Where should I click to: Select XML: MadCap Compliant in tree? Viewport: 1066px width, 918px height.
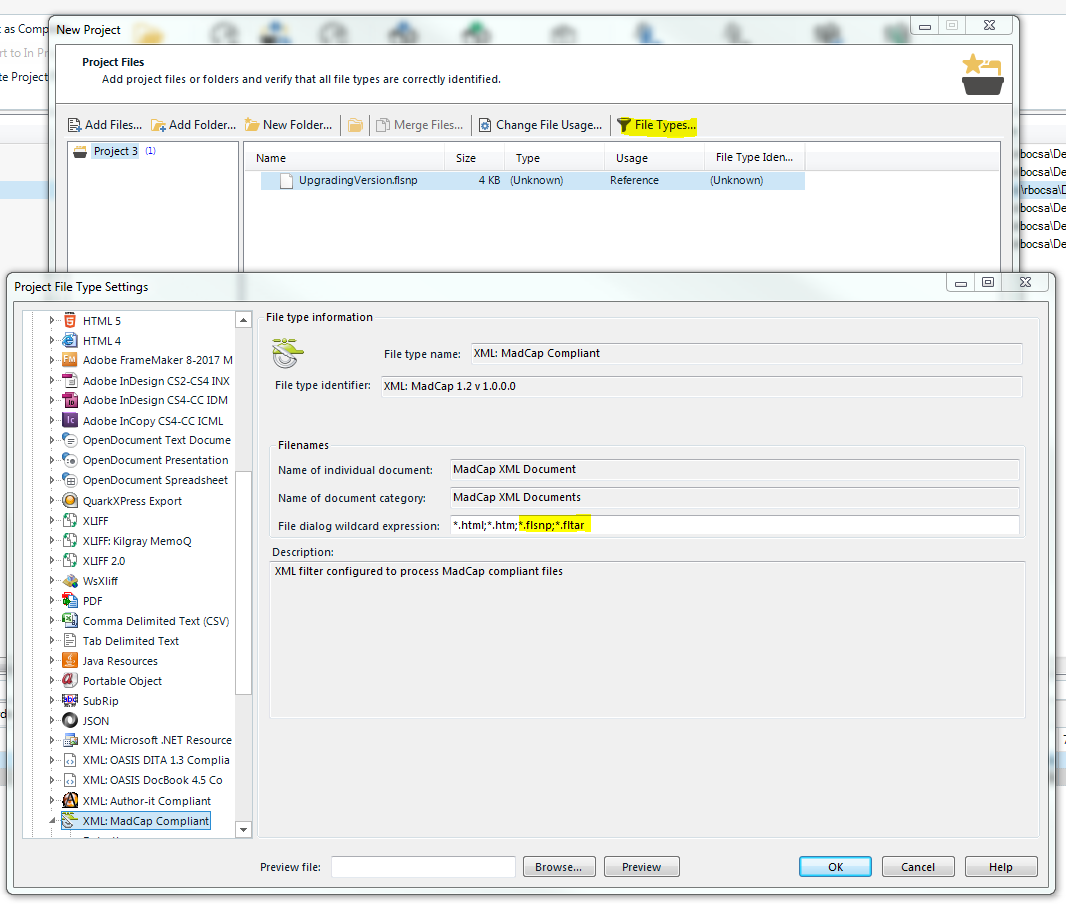145,821
